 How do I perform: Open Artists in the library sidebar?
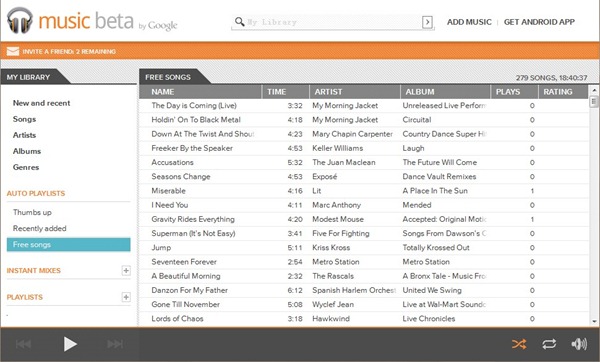click(x=24, y=135)
